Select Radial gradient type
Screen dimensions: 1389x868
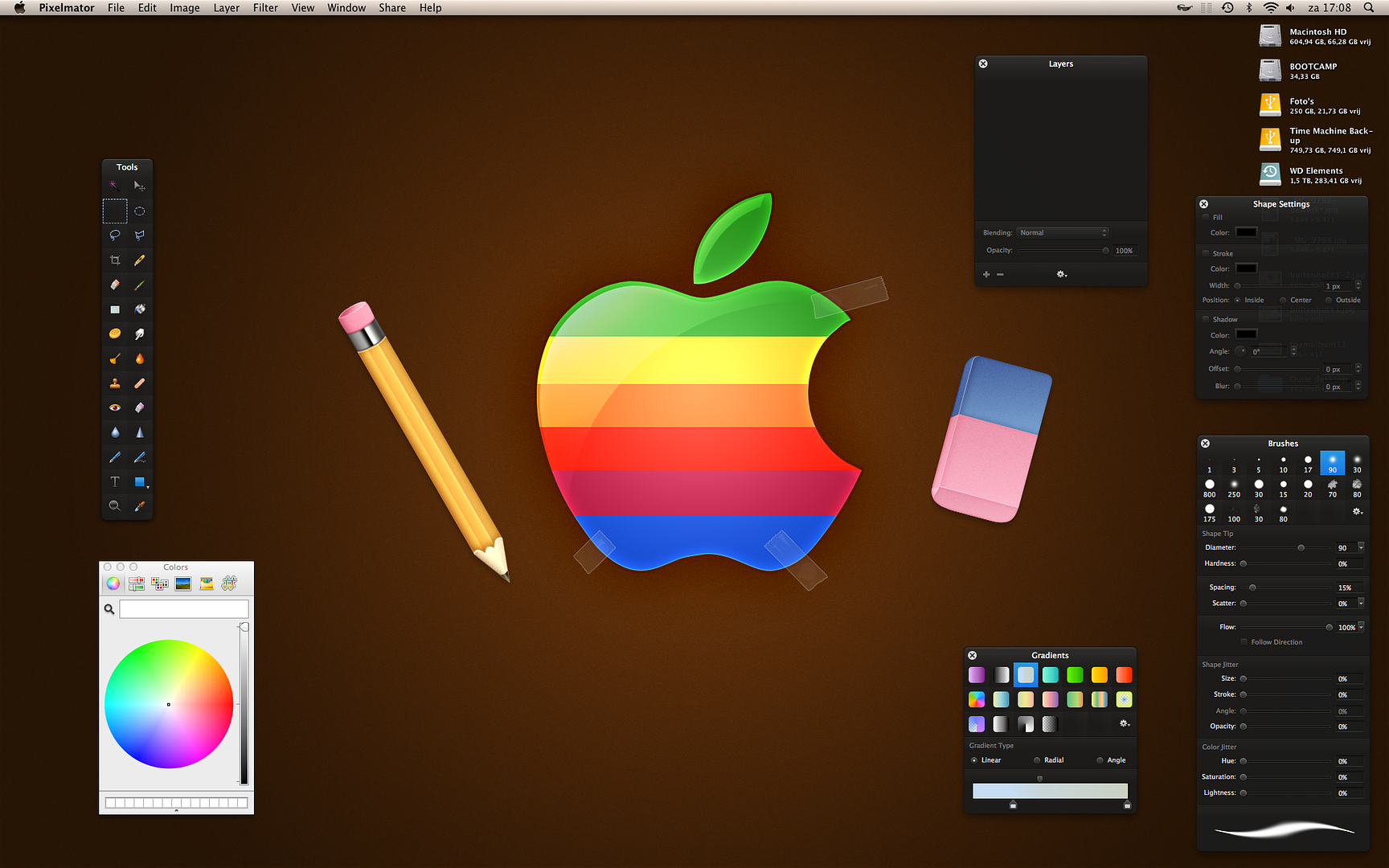point(1037,760)
